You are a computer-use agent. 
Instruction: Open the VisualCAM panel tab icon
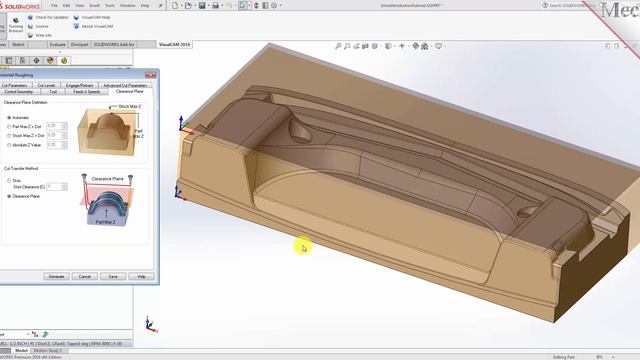click(64, 61)
